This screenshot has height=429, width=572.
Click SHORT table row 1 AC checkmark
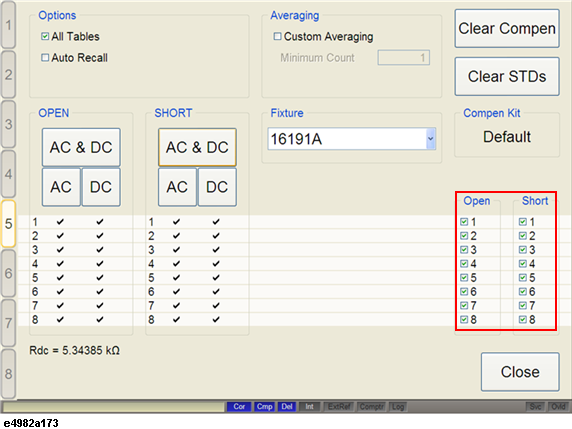(176, 221)
